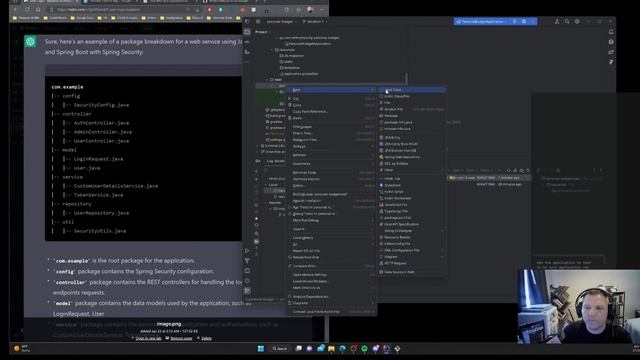Open Project view dropdown header
This screenshot has width=640, height=360.
pos(262,32)
